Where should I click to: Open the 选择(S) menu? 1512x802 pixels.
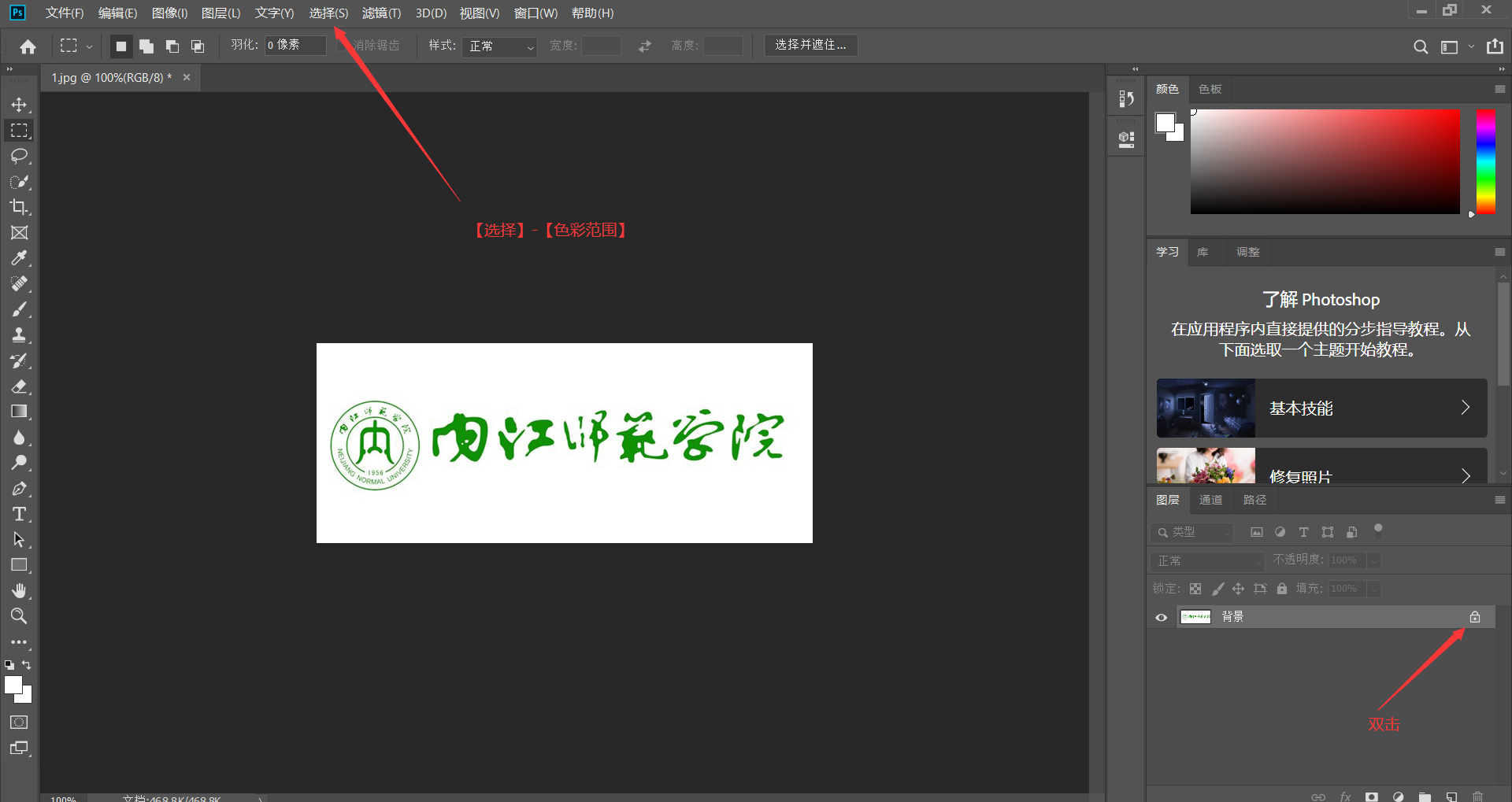[x=328, y=13]
